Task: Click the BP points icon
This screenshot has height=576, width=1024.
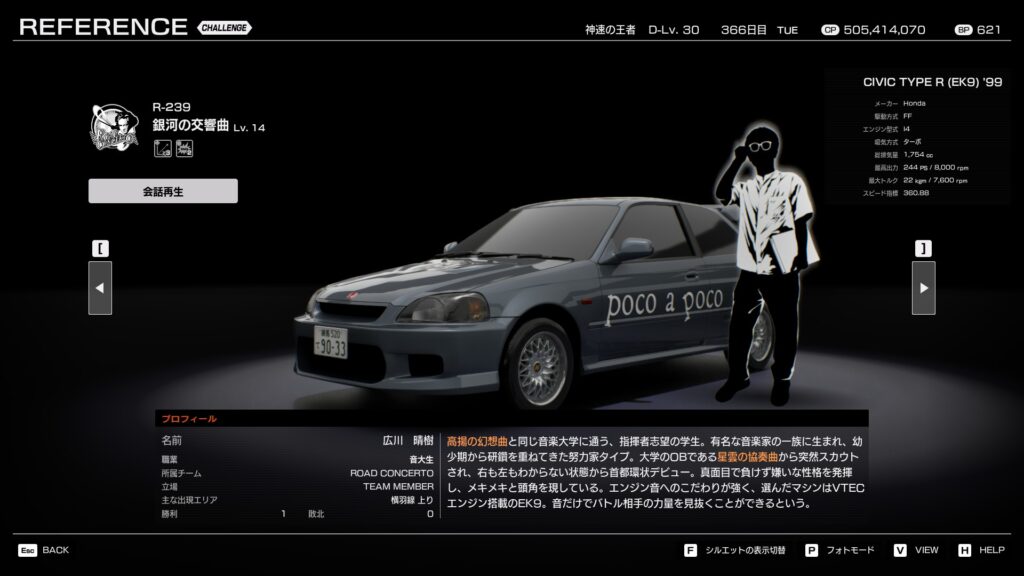Action: pyautogui.click(x=963, y=30)
